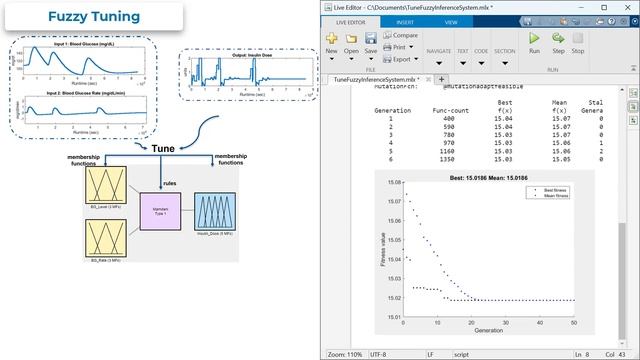Screen dimensions: 640x360
Task: Switch to the LIVE EDITOR tab
Action: pyautogui.click(x=351, y=22)
